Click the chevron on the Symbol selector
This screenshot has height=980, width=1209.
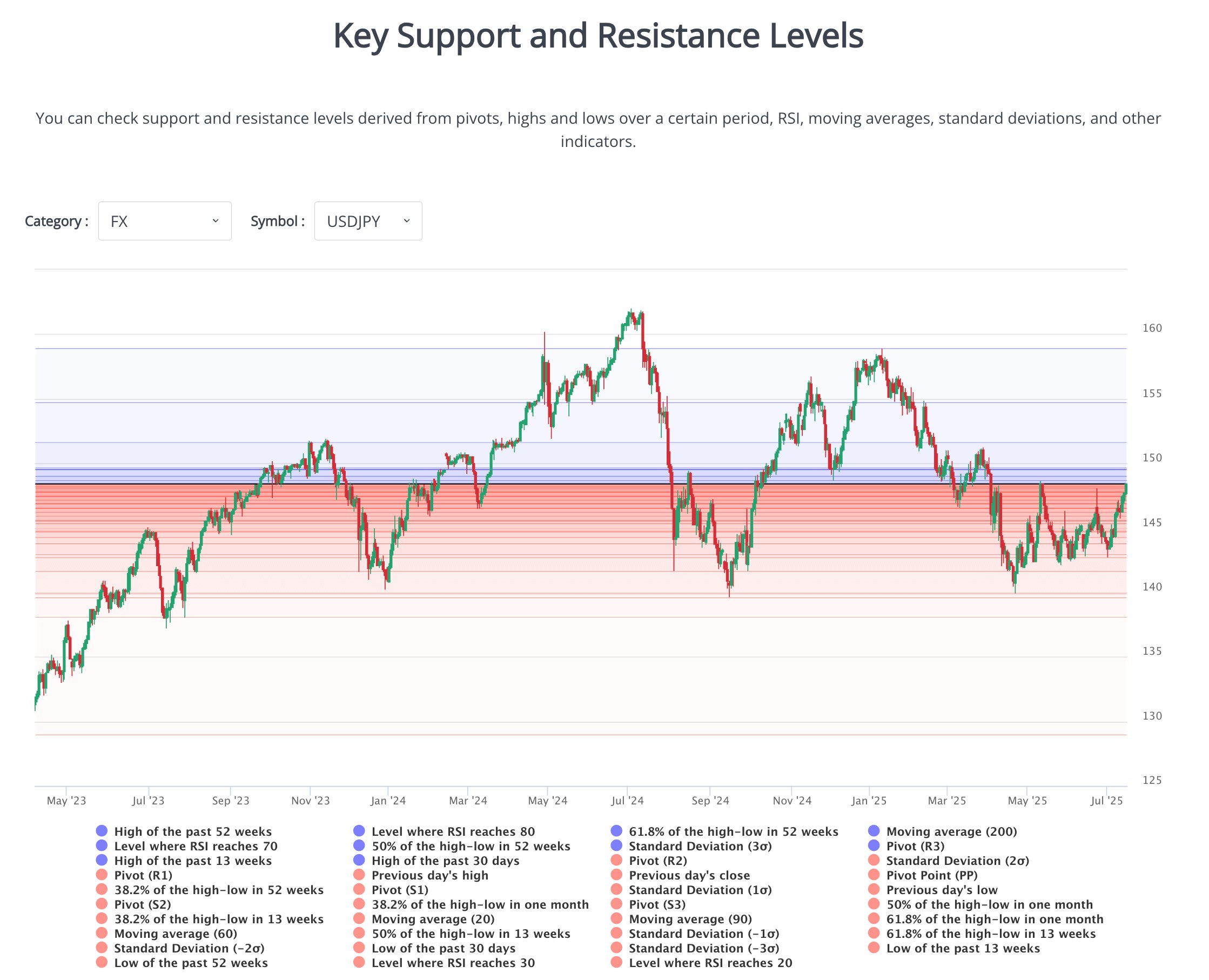tap(406, 221)
